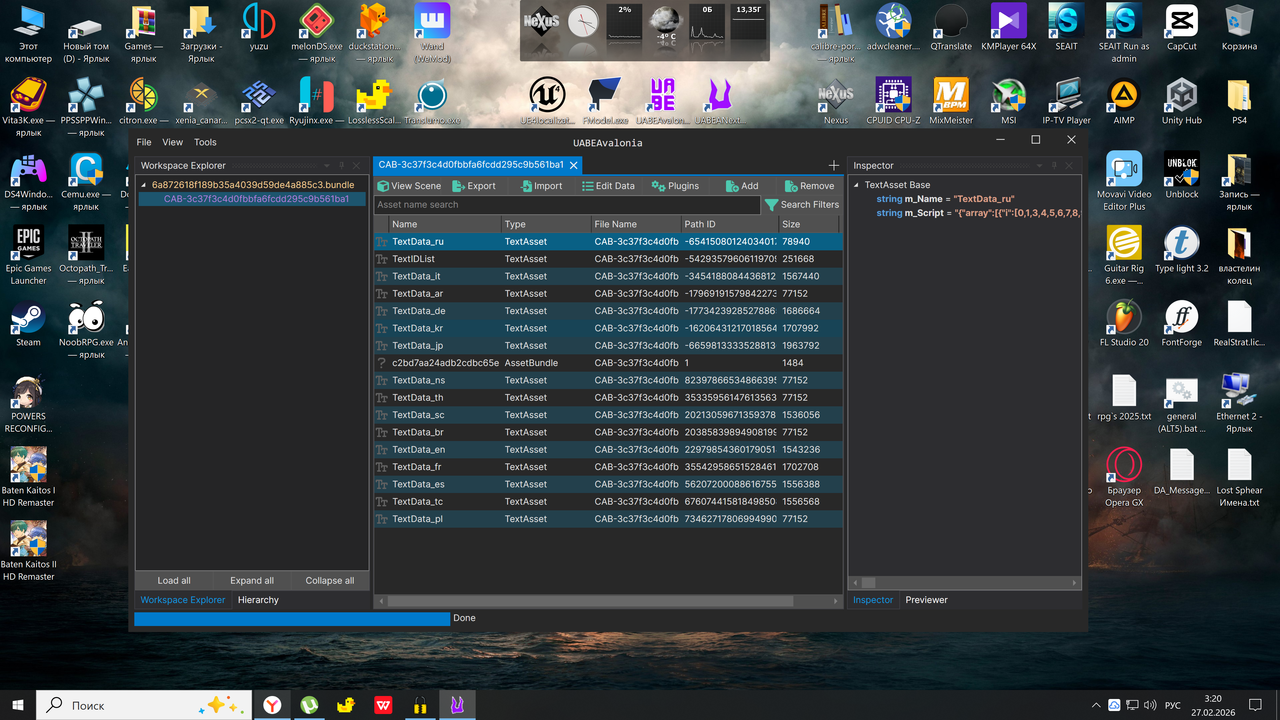Open the Unity Hub desktop icon
This screenshot has height=720, width=1280.
tap(1181, 102)
